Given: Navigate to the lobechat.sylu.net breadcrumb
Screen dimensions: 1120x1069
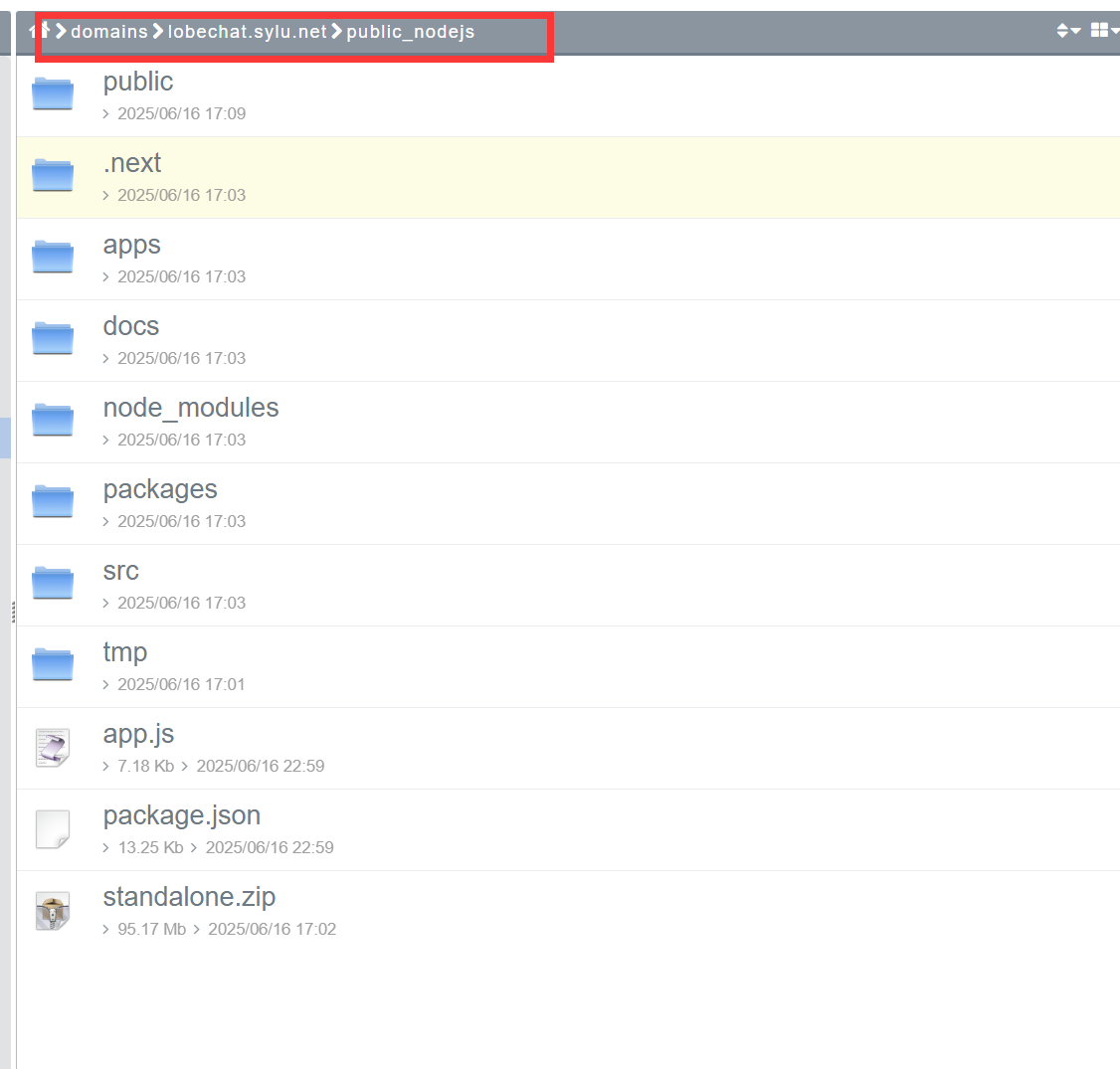Looking at the screenshot, I should 247,32.
